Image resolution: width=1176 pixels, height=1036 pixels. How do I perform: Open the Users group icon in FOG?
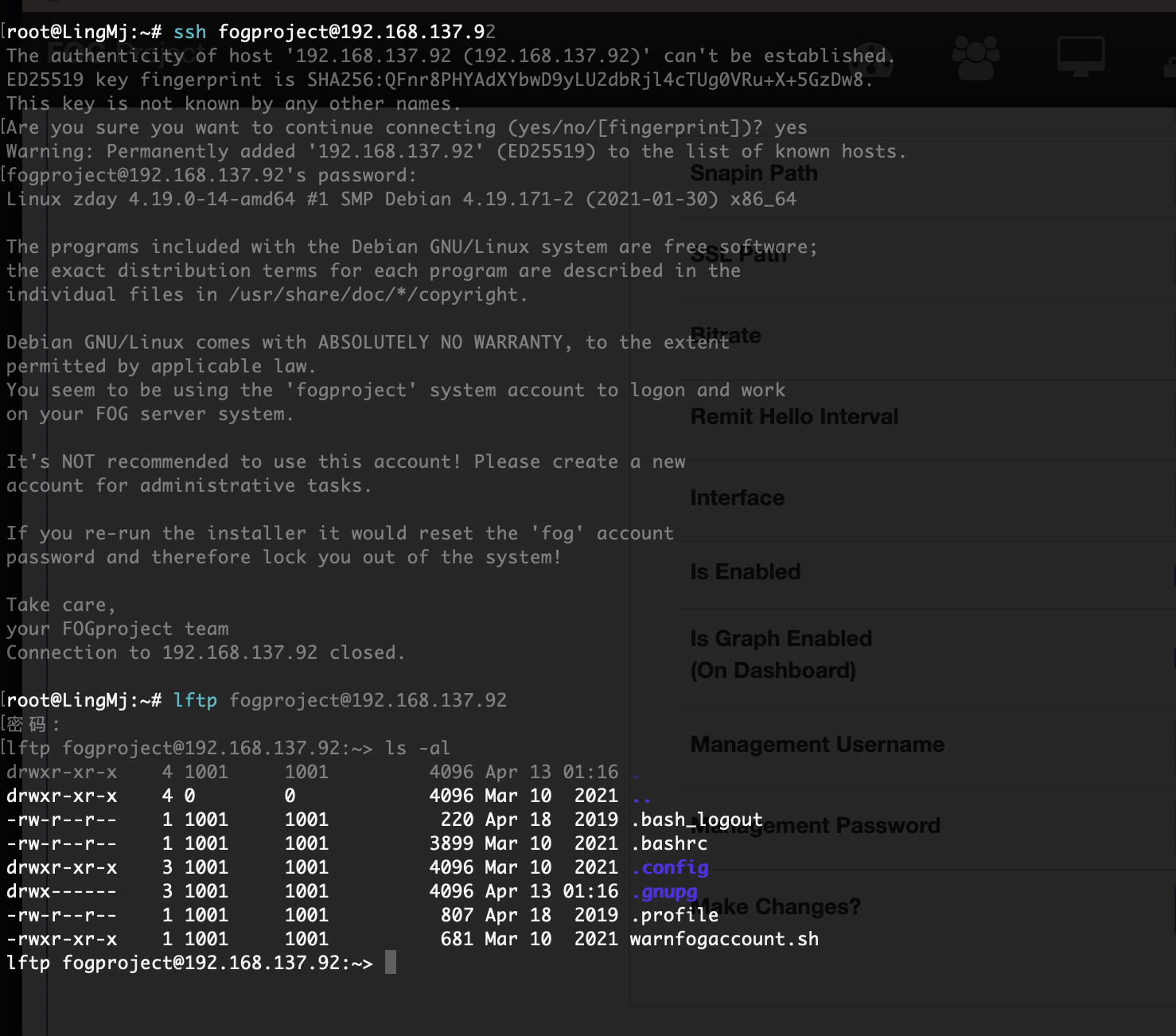(975, 57)
